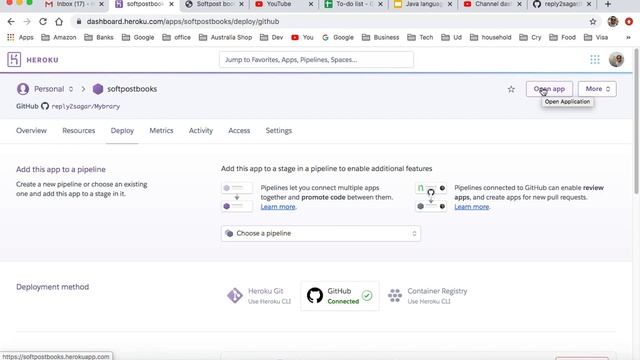
Task: Click the softpostbooks hexagon app icon
Action: click(98, 89)
